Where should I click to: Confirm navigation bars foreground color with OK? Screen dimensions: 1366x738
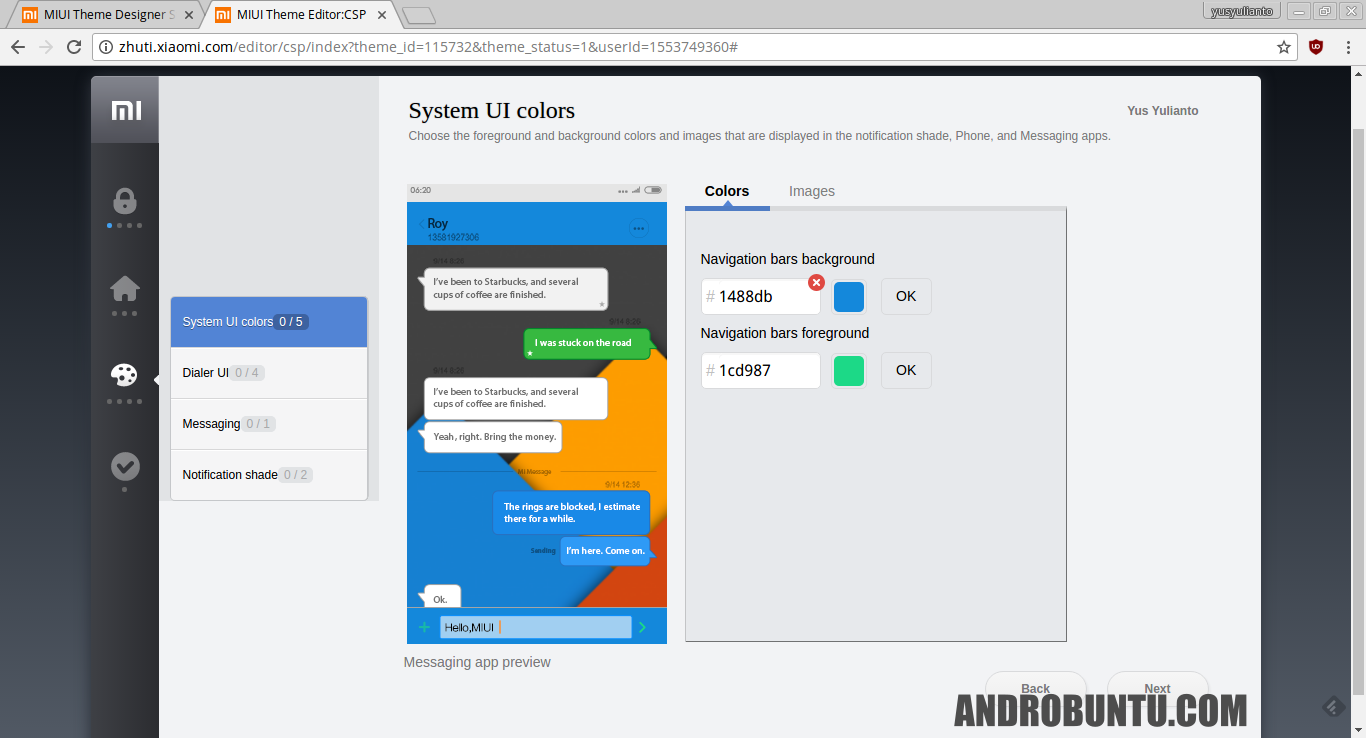[906, 370]
